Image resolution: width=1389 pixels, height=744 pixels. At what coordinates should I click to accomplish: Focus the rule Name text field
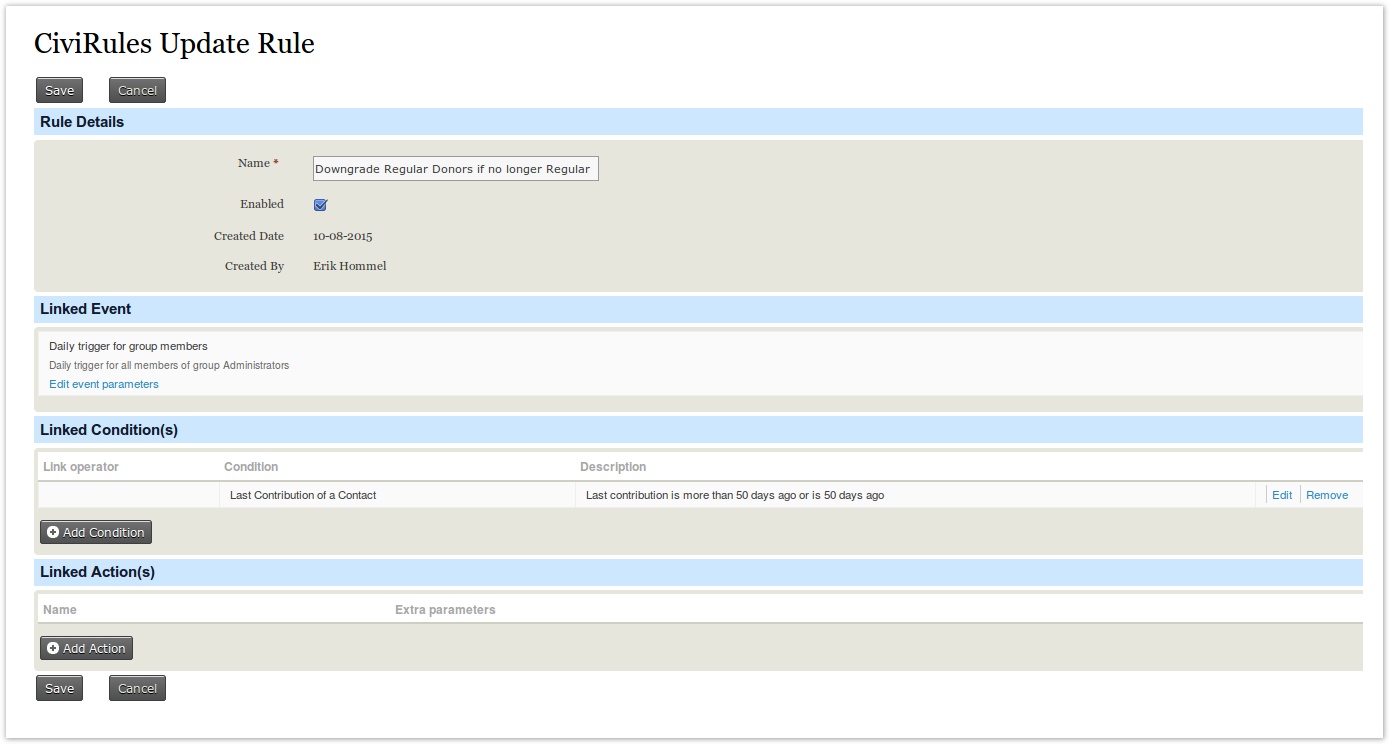[x=455, y=169]
